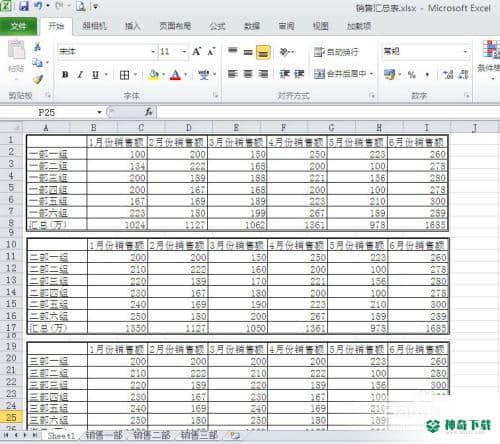Open the font name dropdown
Viewport: 500px width, 444px height.
pyautogui.click(x=153, y=52)
